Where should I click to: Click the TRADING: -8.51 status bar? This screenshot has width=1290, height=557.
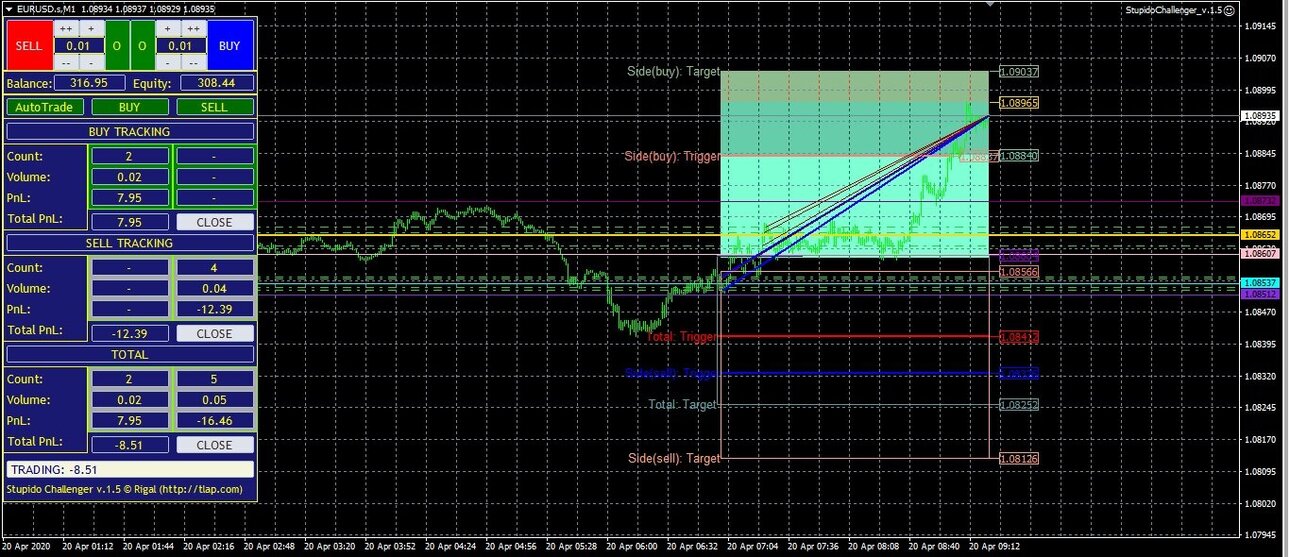[130, 469]
